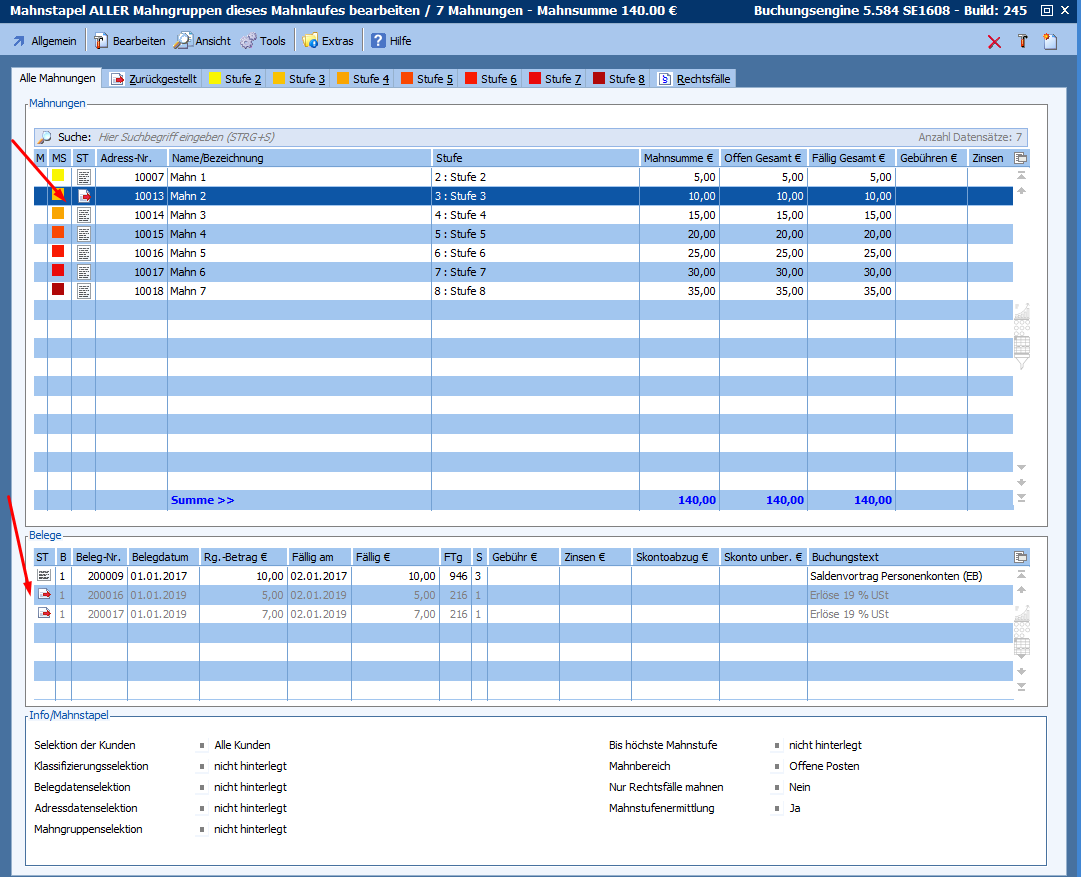Click the hammer tool icon in top-right toolbar
This screenshot has height=877, width=1081.
point(1022,41)
